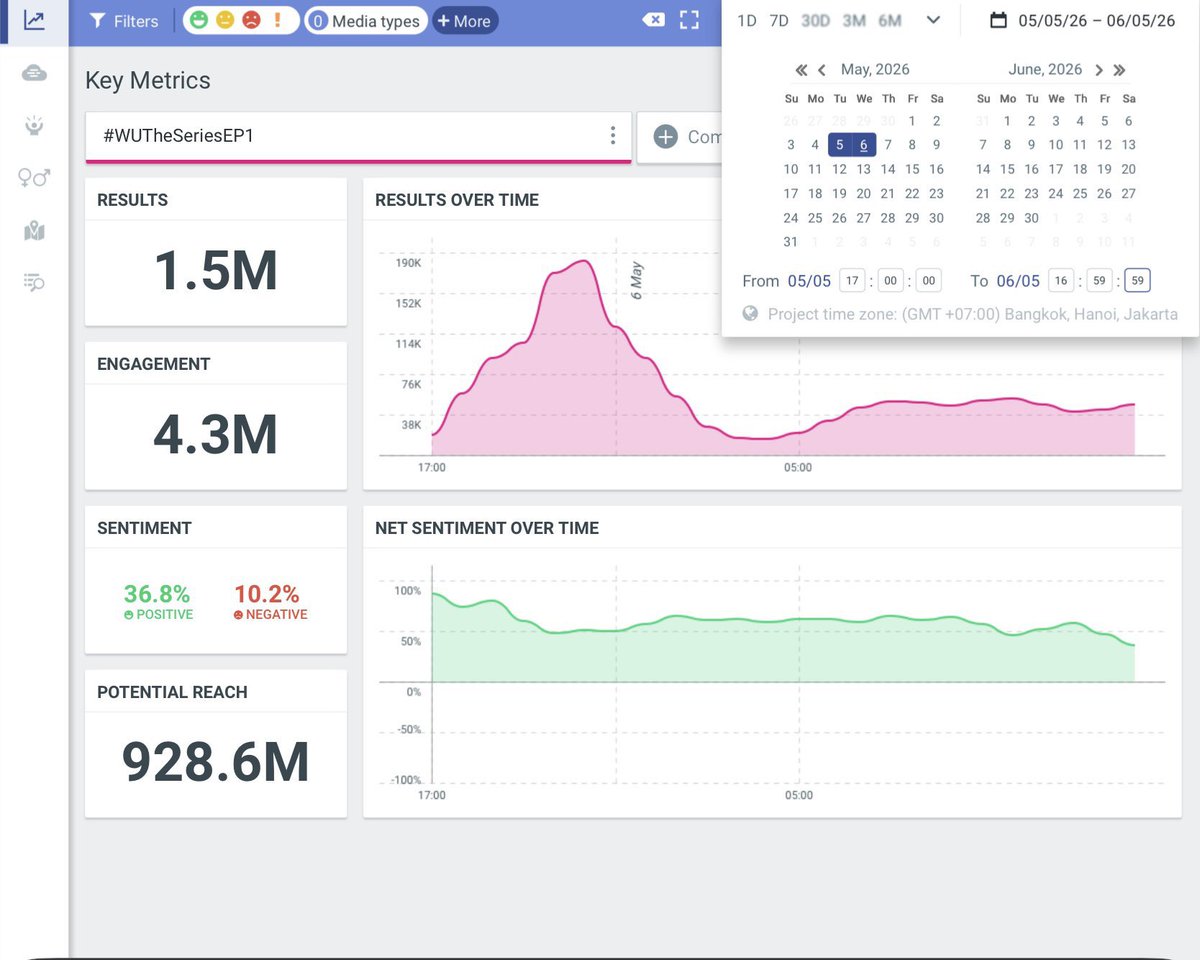Toggle the orange exclamation mark filter

click(278, 20)
